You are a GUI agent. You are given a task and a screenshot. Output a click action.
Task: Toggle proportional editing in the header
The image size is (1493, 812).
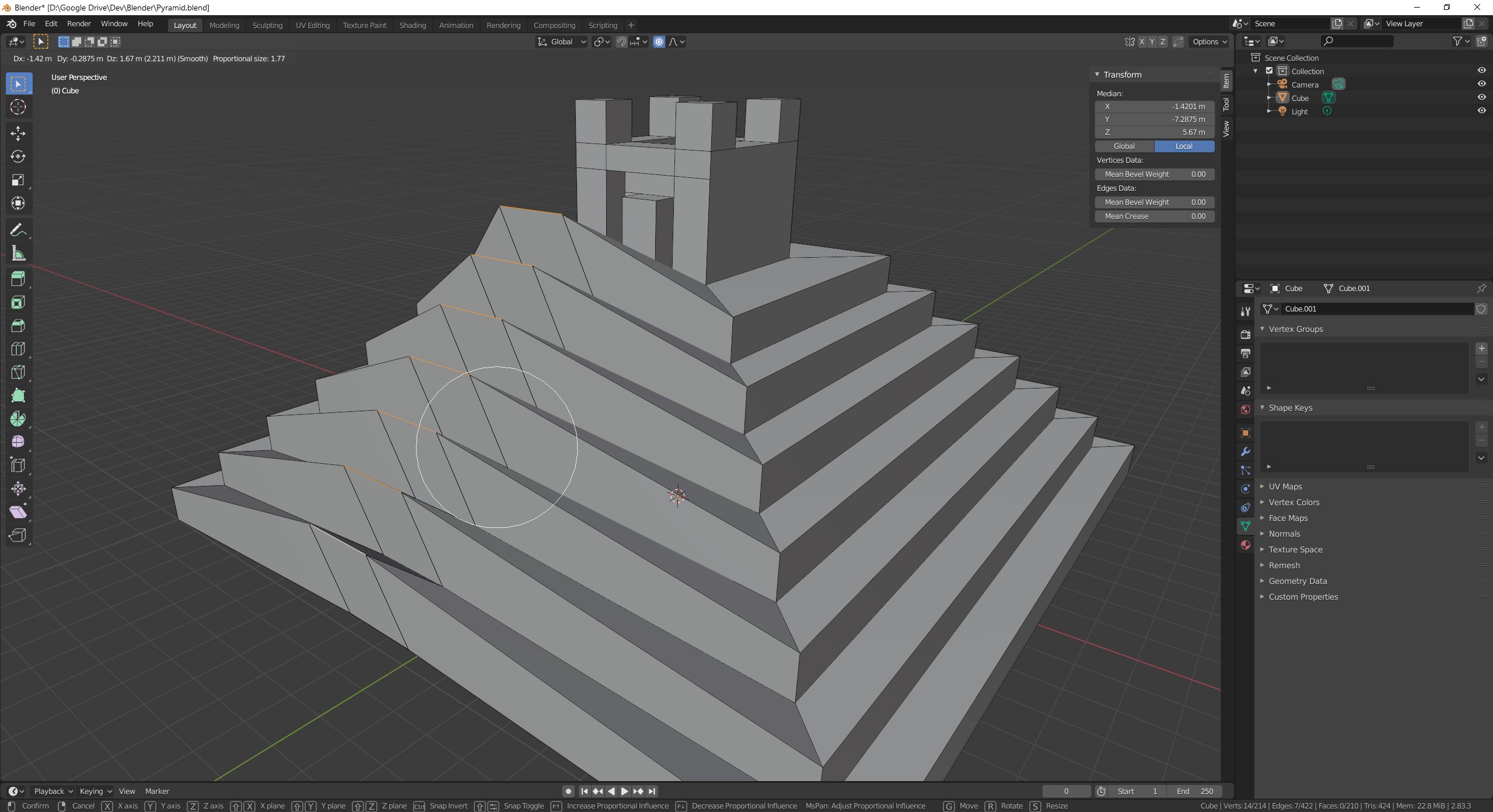pos(659,41)
